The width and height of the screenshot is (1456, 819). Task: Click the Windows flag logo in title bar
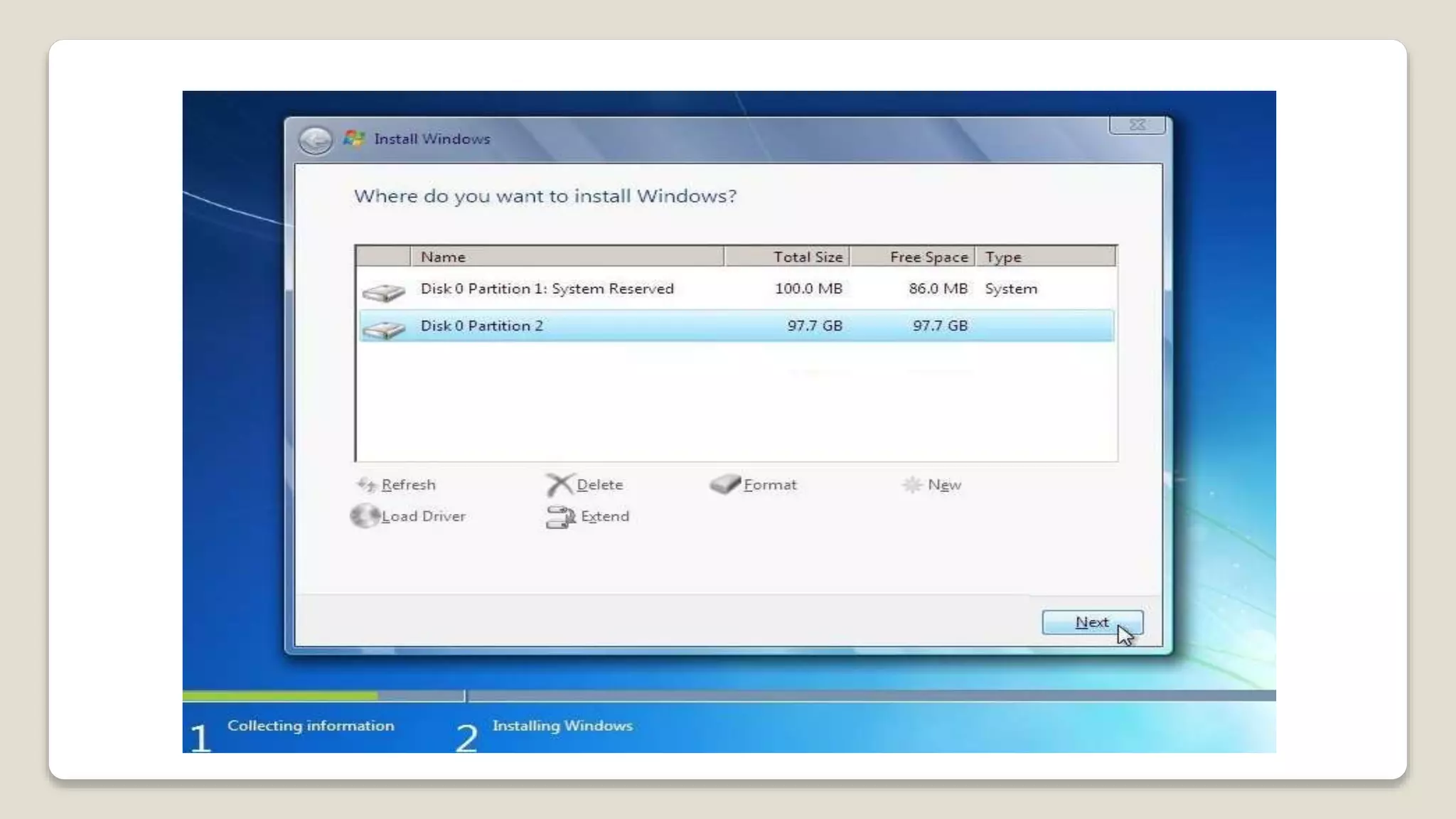tap(354, 138)
